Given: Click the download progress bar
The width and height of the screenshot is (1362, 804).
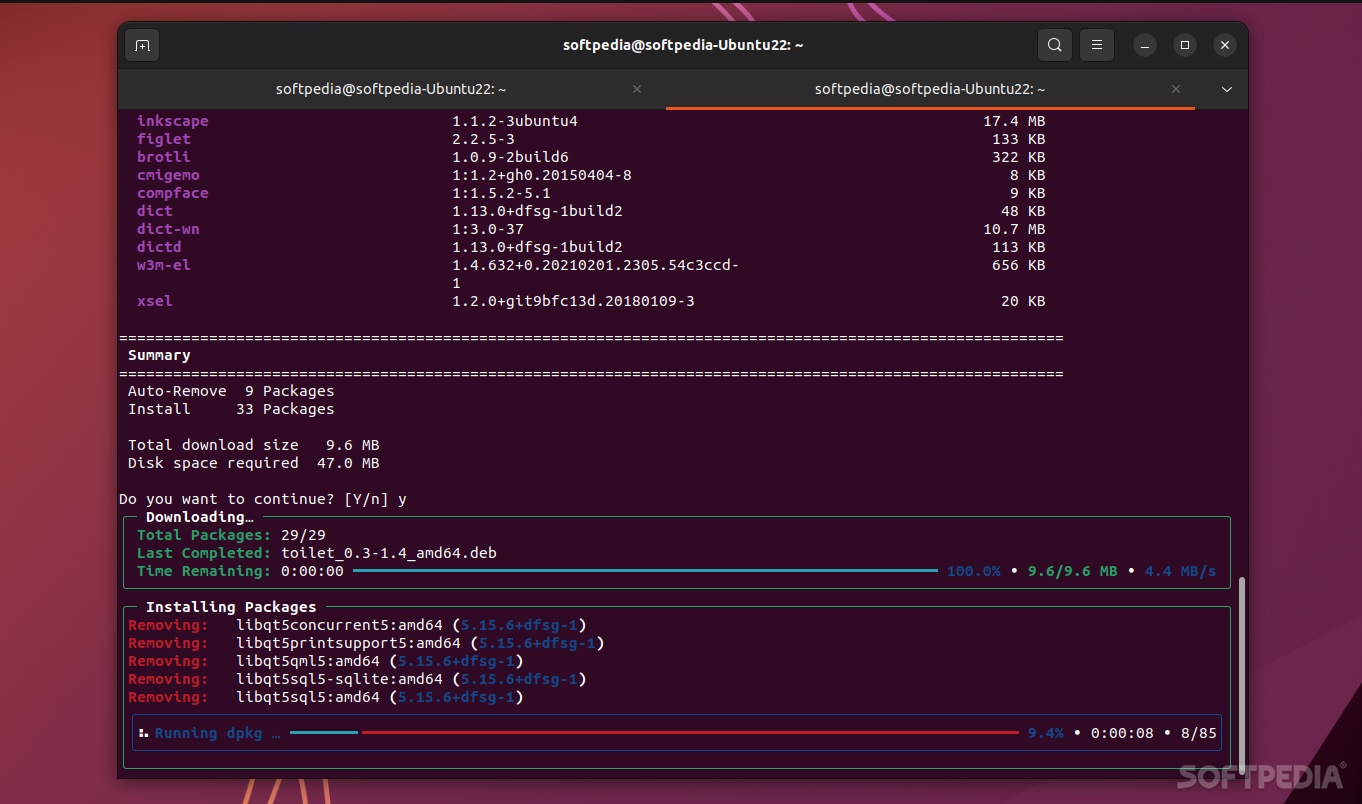Looking at the screenshot, I should tap(647, 571).
